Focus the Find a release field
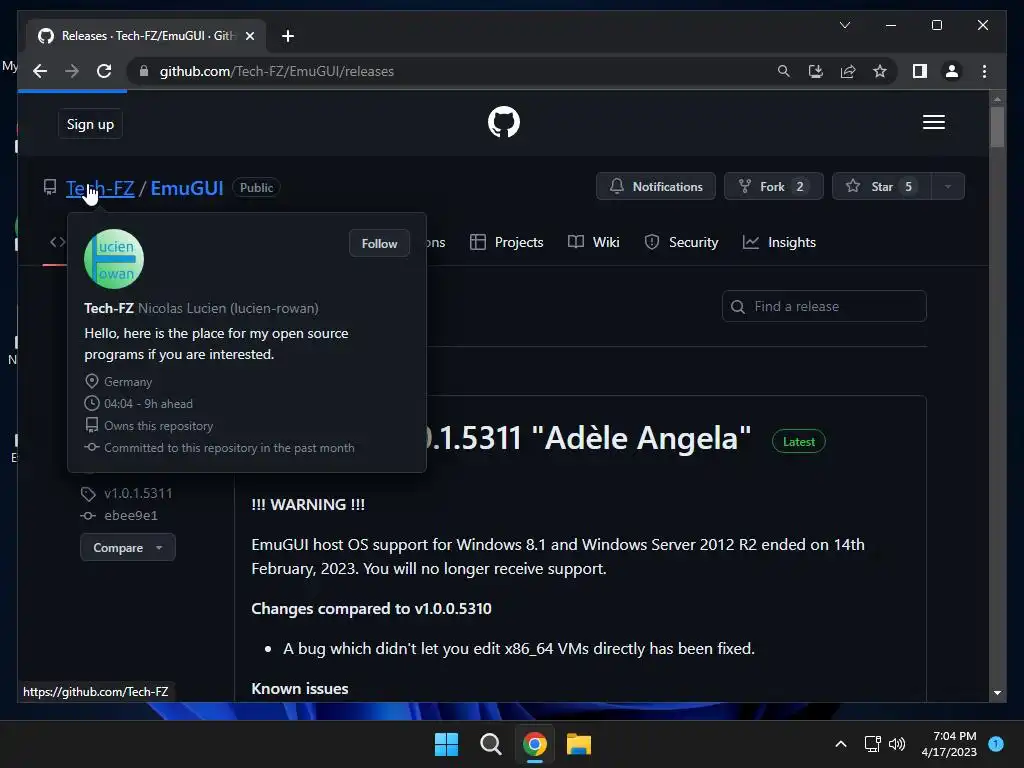The width and height of the screenshot is (1024, 768). pyautogui.click(x=824, y=306)
